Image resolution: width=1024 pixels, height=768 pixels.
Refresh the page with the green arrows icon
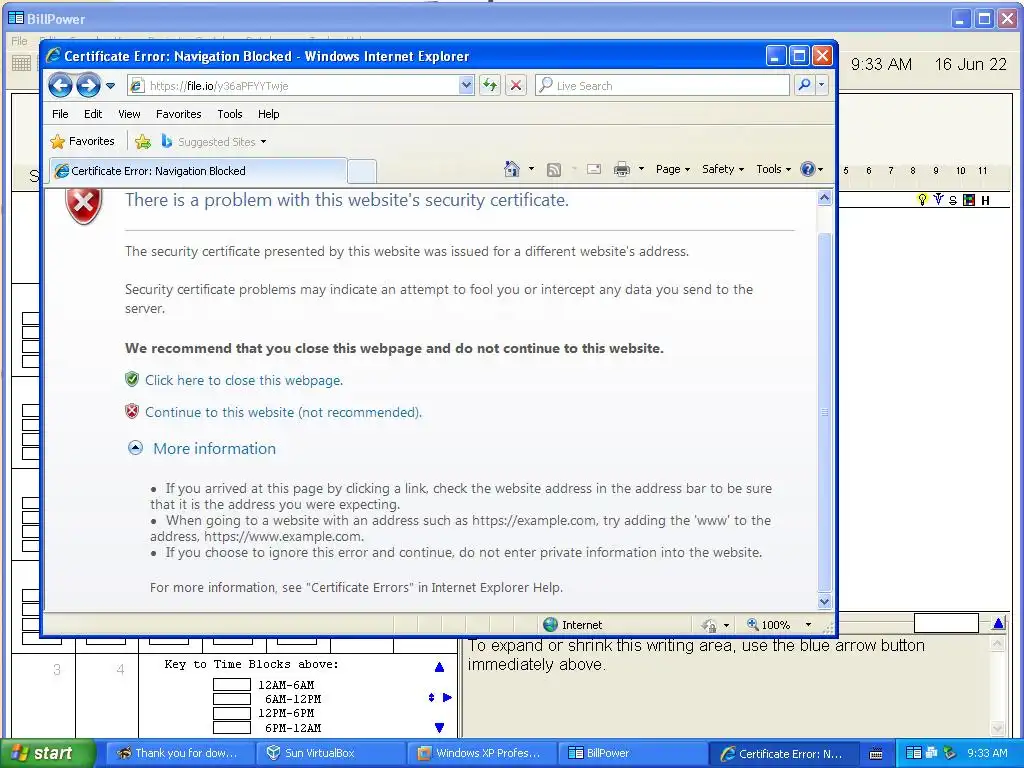pos(490,86)
